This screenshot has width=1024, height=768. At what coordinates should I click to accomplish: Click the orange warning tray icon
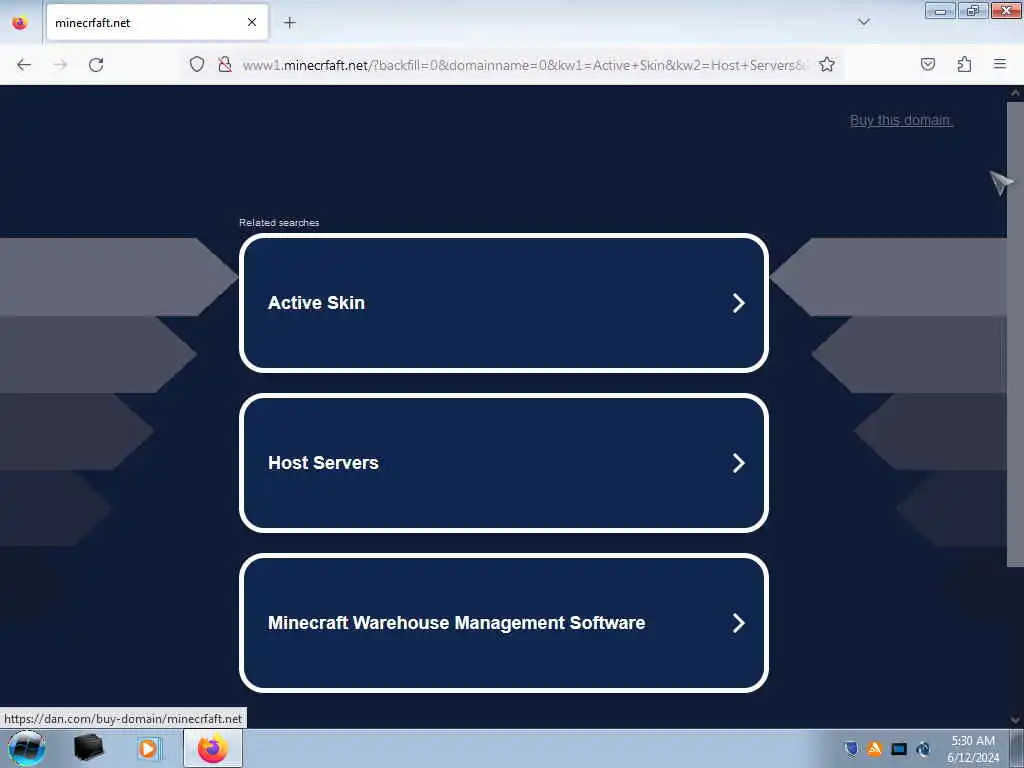coord(874,748)
